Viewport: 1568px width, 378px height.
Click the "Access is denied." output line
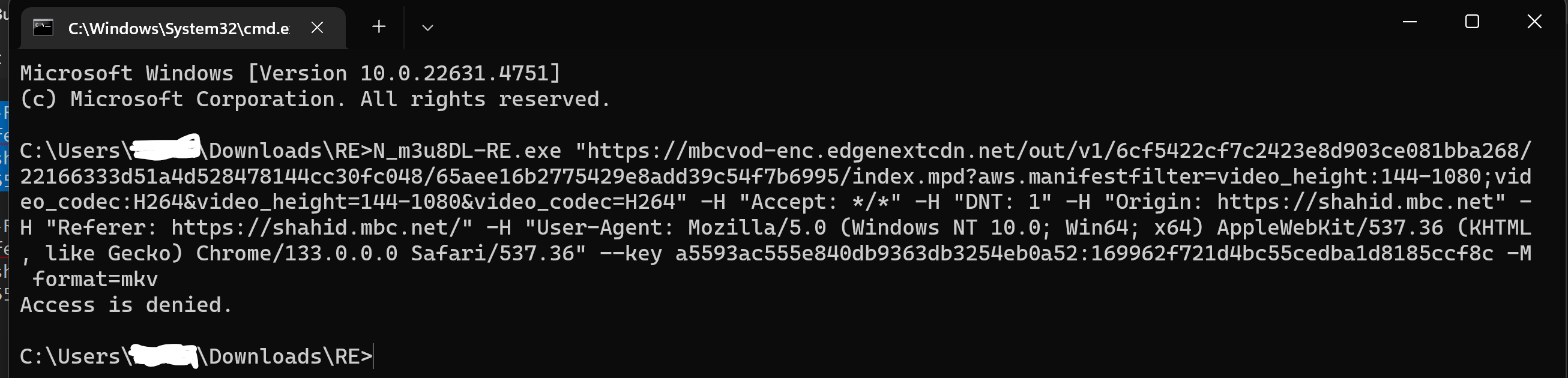[x=126, y=304]
